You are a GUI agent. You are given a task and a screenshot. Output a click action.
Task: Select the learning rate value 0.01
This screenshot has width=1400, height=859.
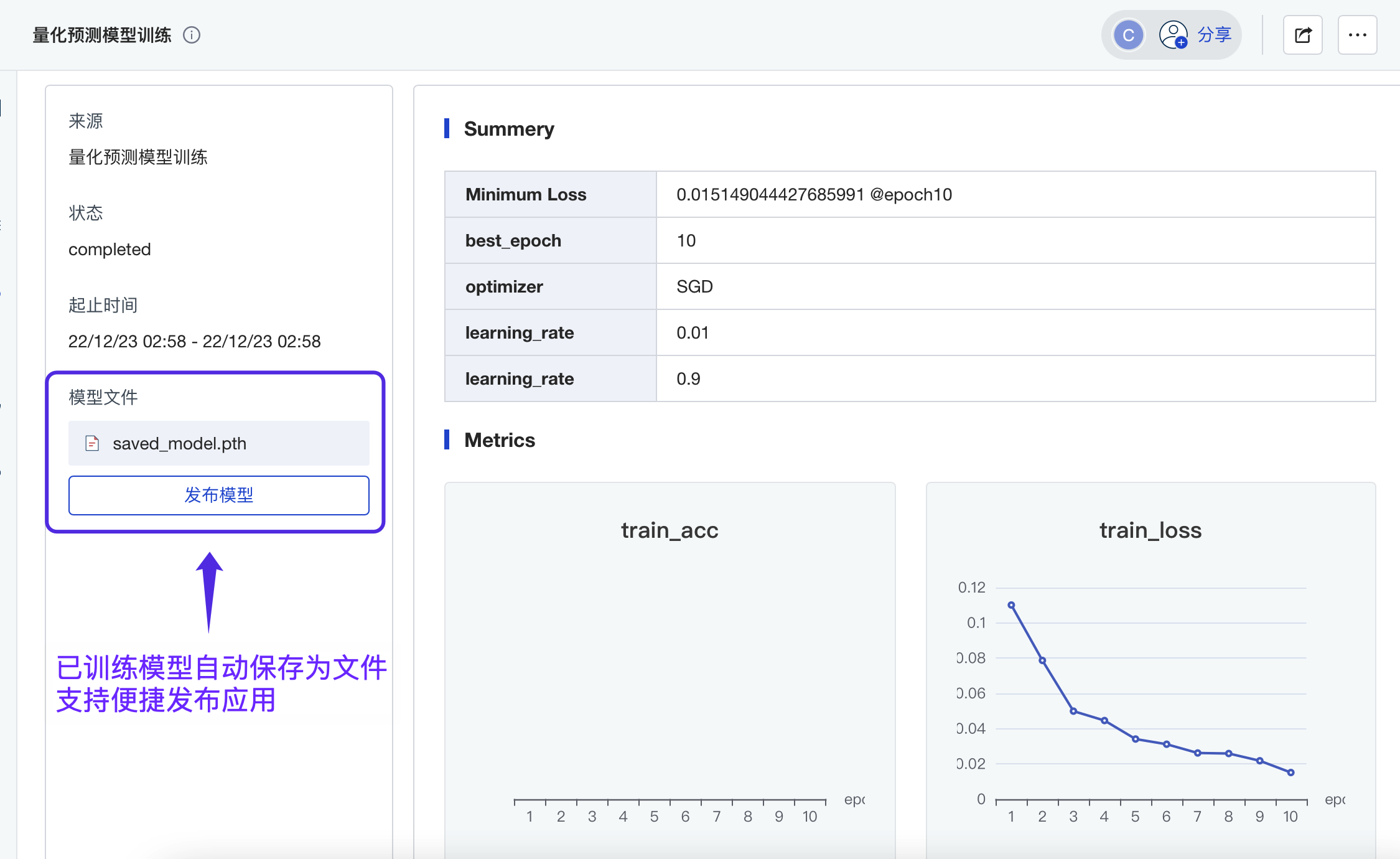(x=693, y=332)
